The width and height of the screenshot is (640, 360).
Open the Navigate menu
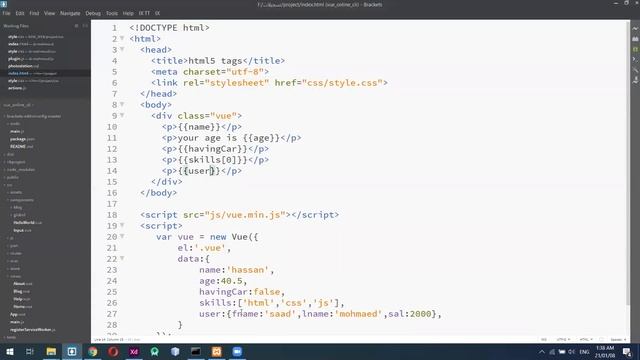[x=70, y=13]
